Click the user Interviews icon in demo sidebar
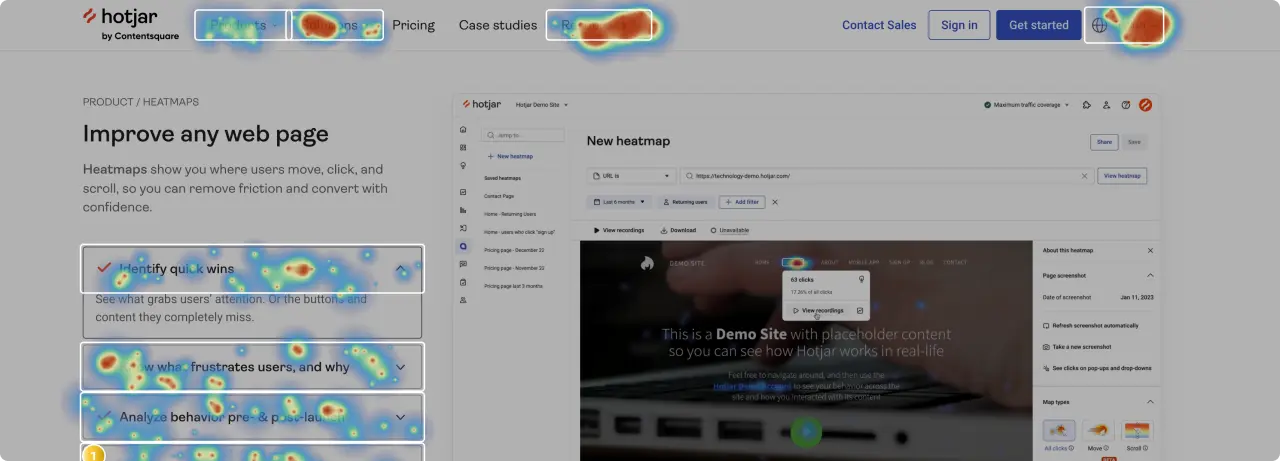The image size is (1280, 461). point(462,300)
